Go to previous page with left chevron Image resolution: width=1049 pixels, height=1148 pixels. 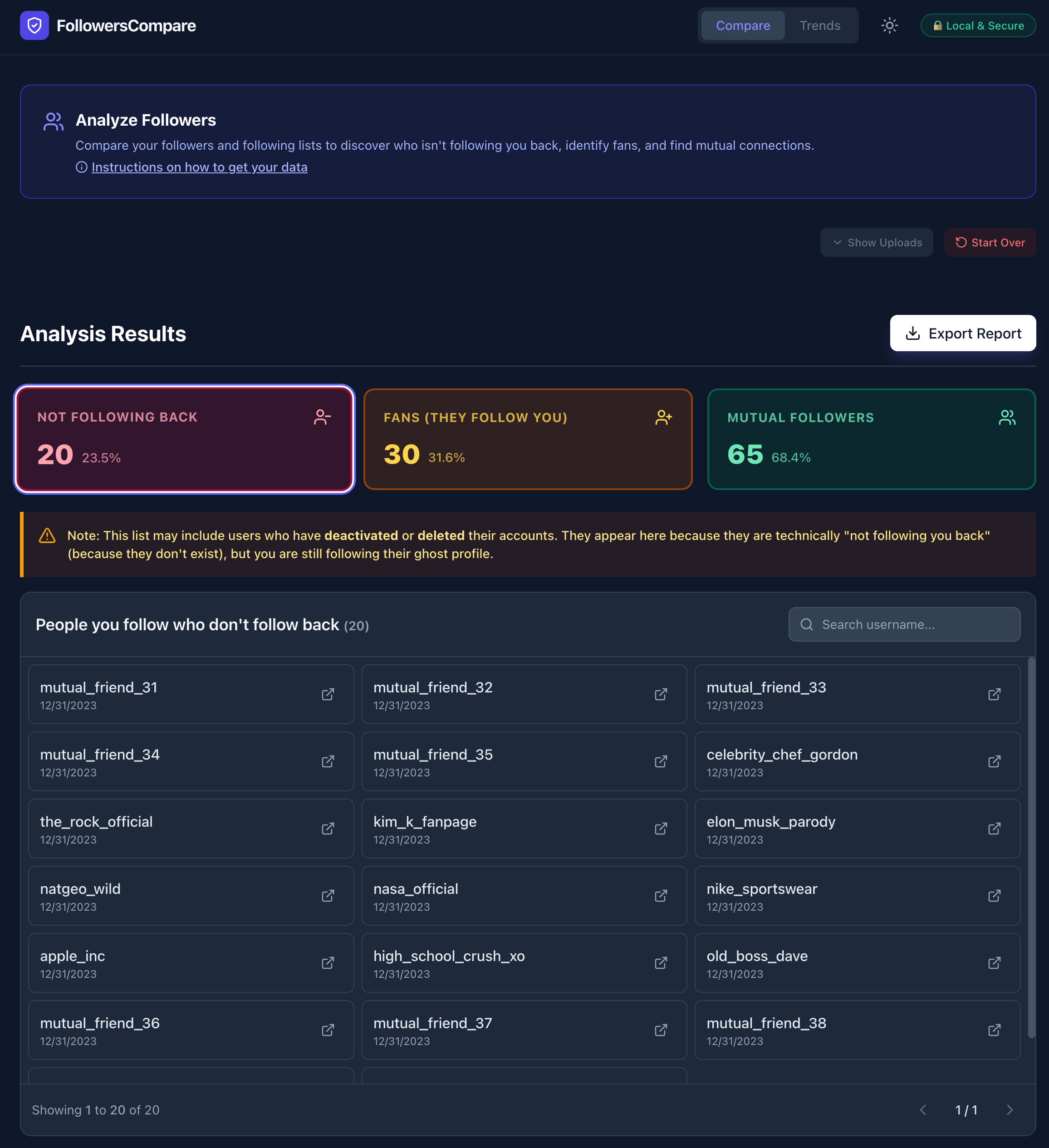(923, 1110)
